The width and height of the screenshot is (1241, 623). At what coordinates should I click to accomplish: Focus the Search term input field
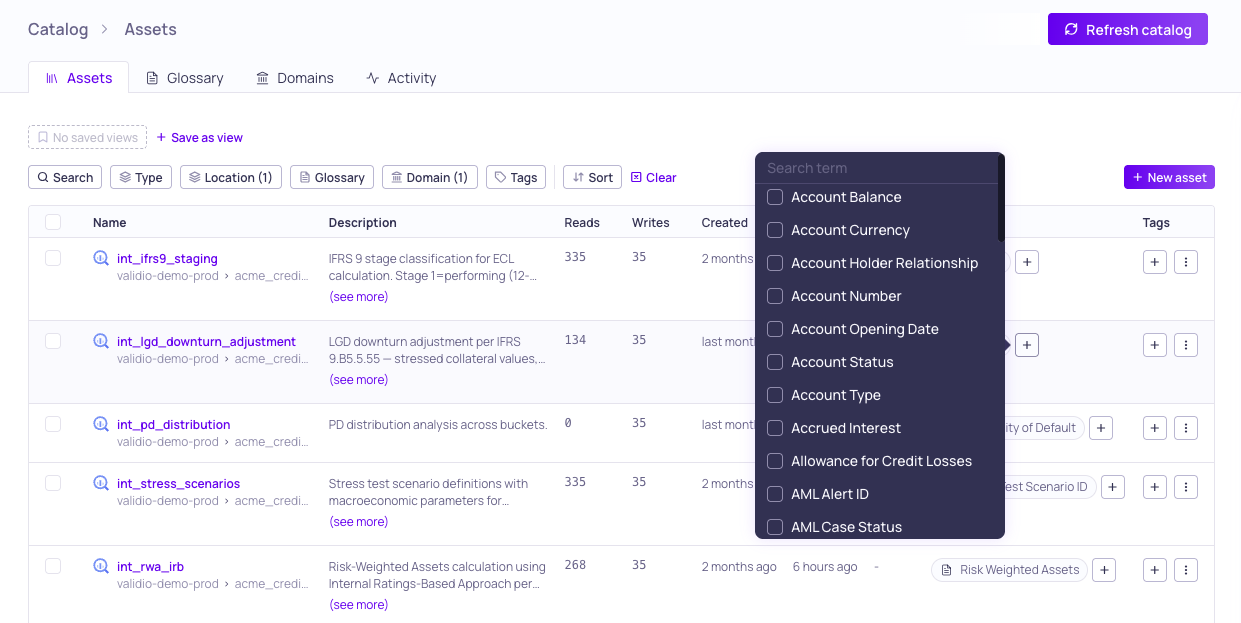tap(877, 168)
